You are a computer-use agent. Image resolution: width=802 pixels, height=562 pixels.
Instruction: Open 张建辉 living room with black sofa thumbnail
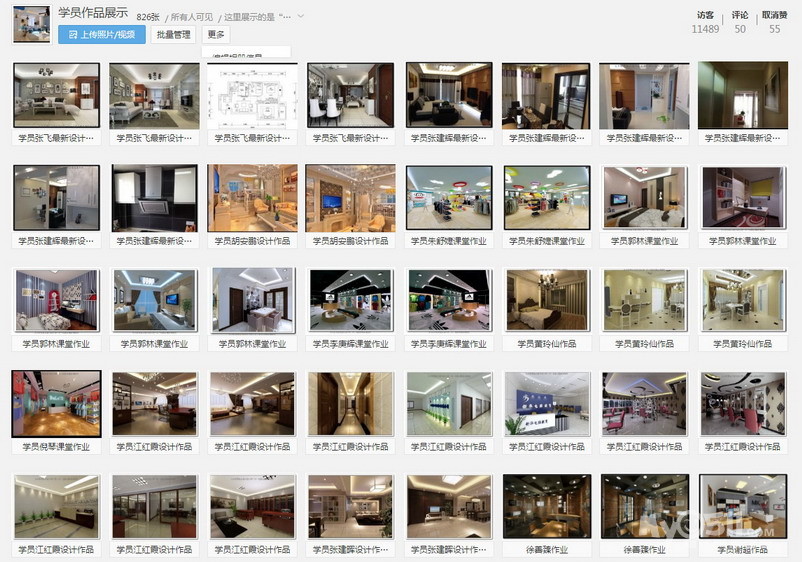pos(449,95)
